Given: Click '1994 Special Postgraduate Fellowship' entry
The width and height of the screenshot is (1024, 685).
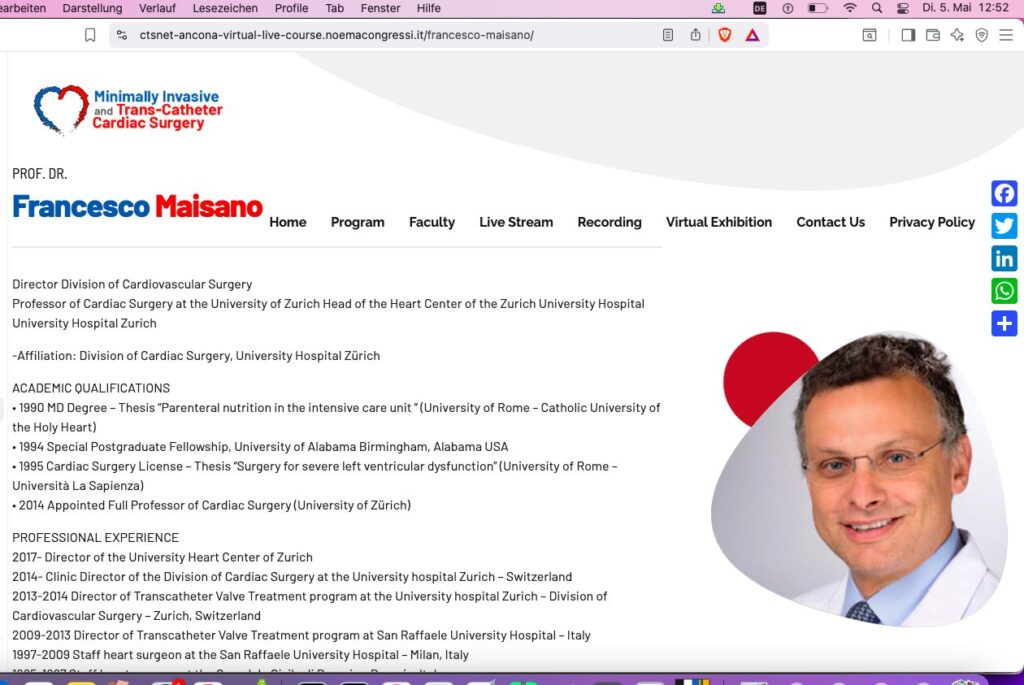Looking at the screenshot, I should coord(260,447).
